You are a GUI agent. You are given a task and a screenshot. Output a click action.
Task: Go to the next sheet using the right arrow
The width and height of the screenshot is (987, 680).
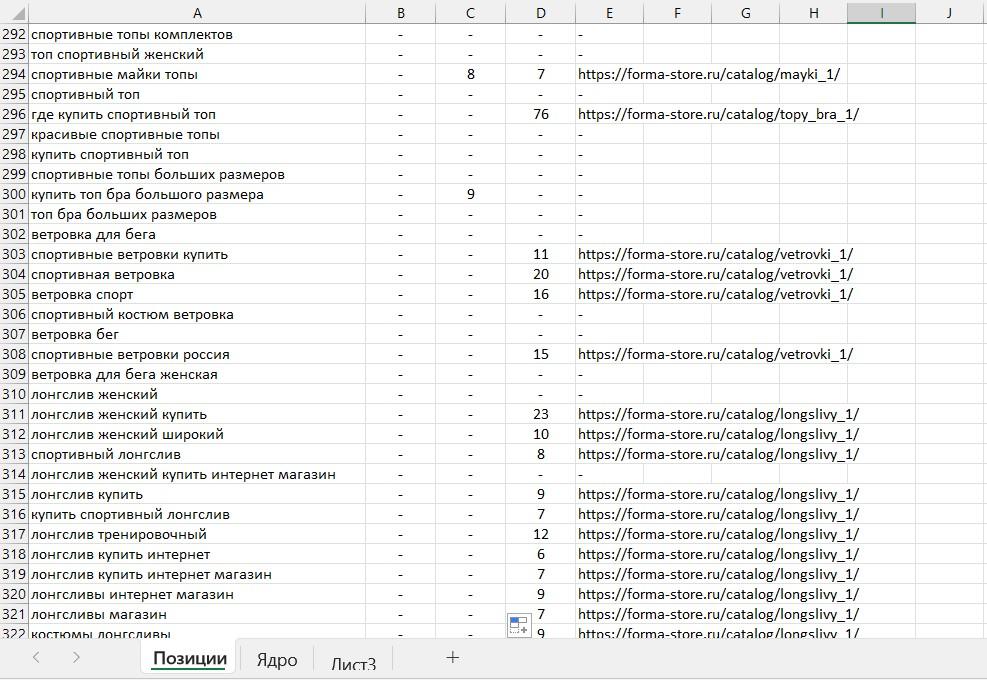point(76,658)
